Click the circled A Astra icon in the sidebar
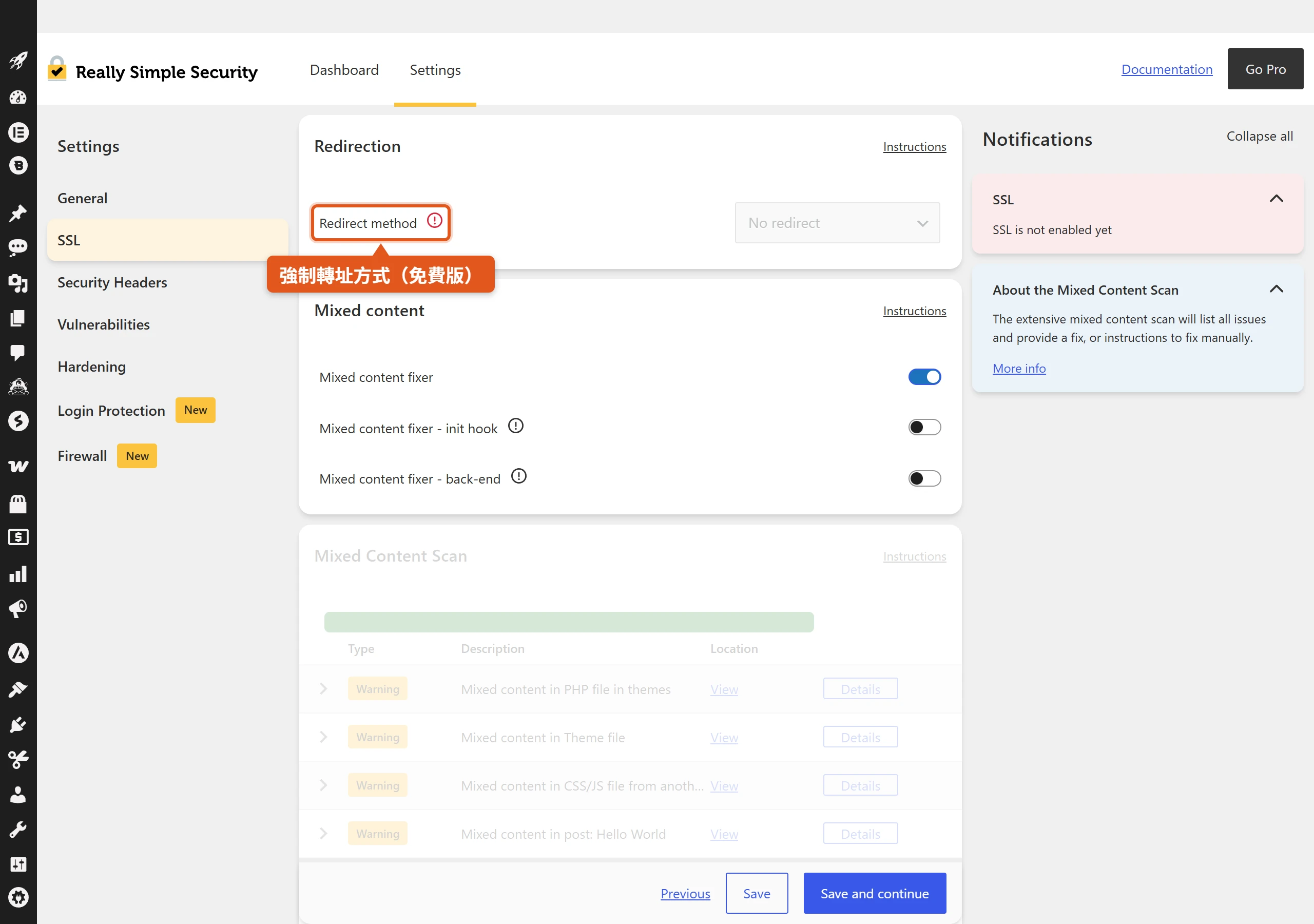Viewport: 1314px width, 924px height. point(18,653)
